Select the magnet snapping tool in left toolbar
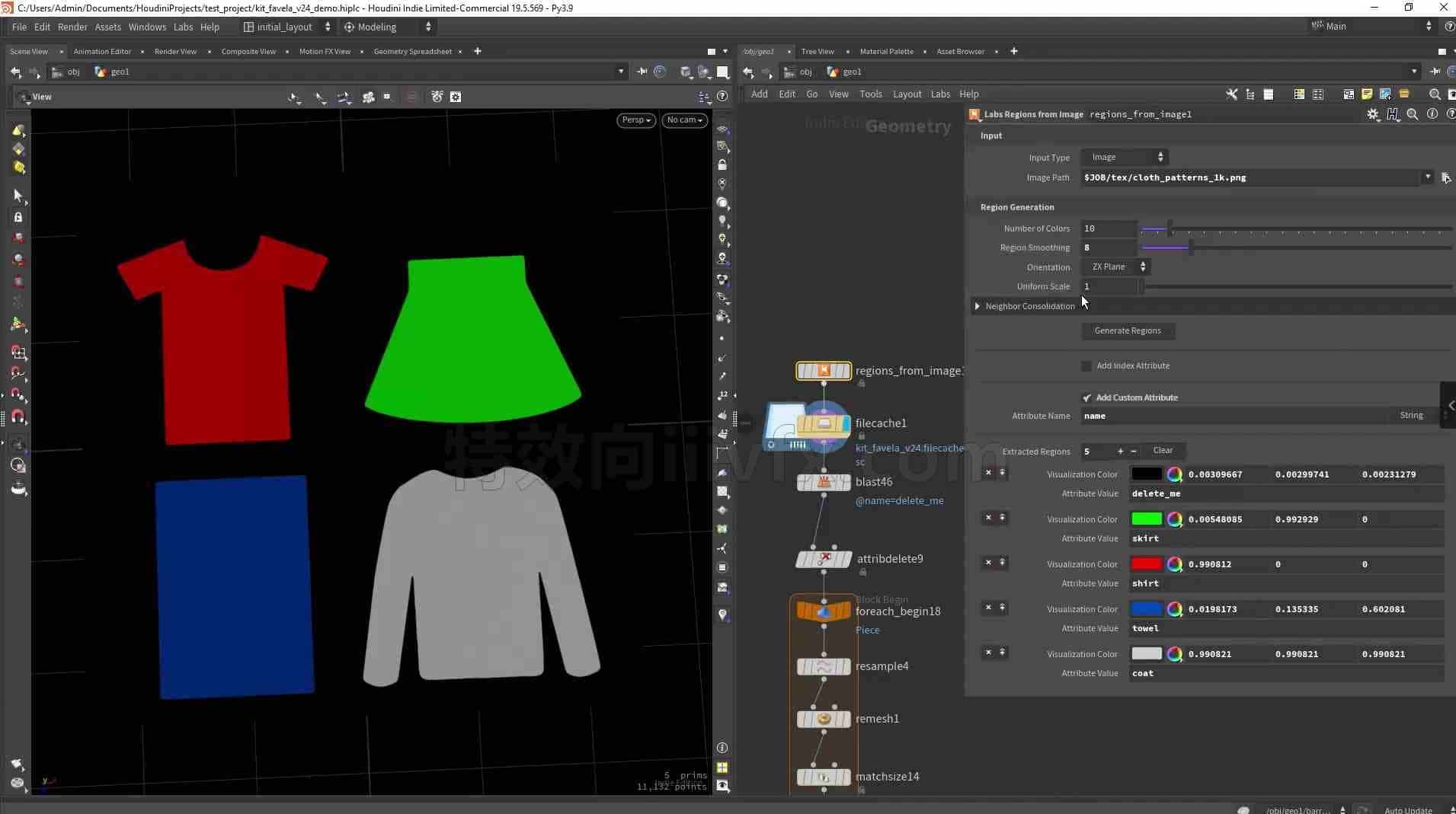This screenshot has height=814, width=1456. click(18, 417)
